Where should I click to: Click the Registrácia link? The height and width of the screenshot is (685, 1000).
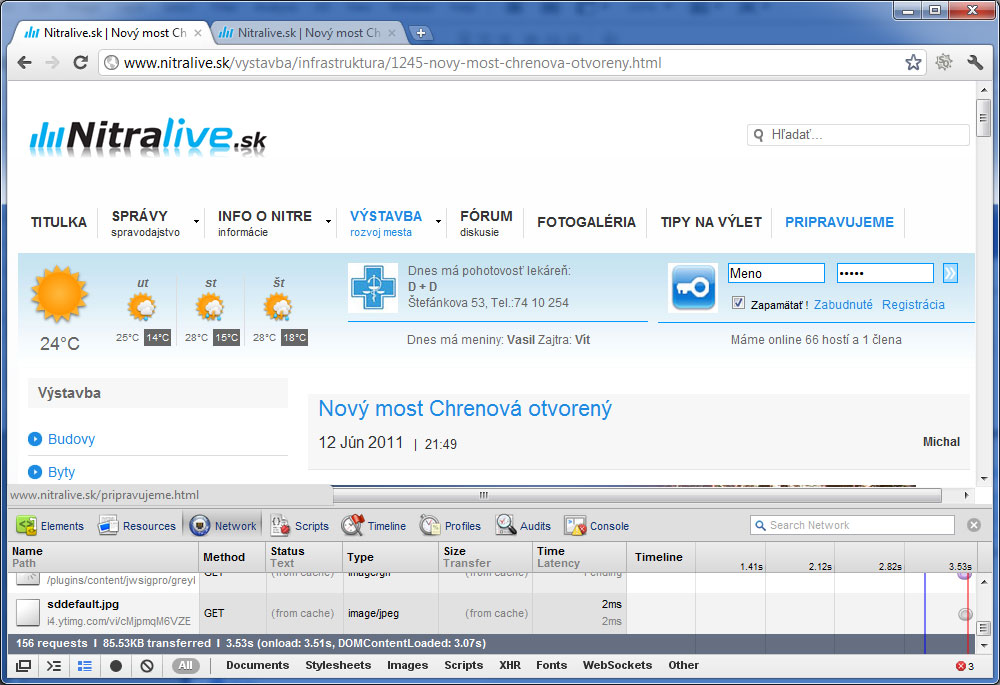913,305
